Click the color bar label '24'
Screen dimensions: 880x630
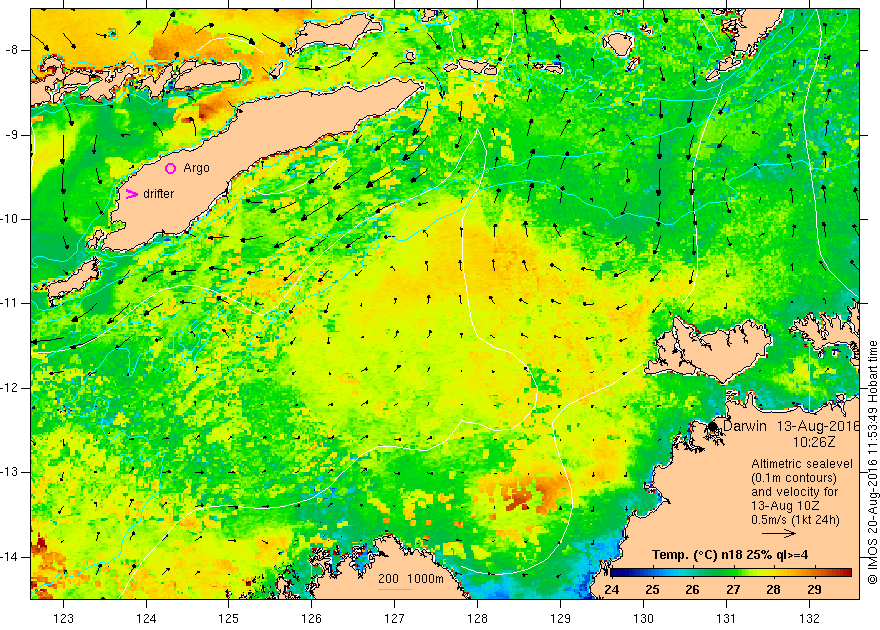pos(611,590)
